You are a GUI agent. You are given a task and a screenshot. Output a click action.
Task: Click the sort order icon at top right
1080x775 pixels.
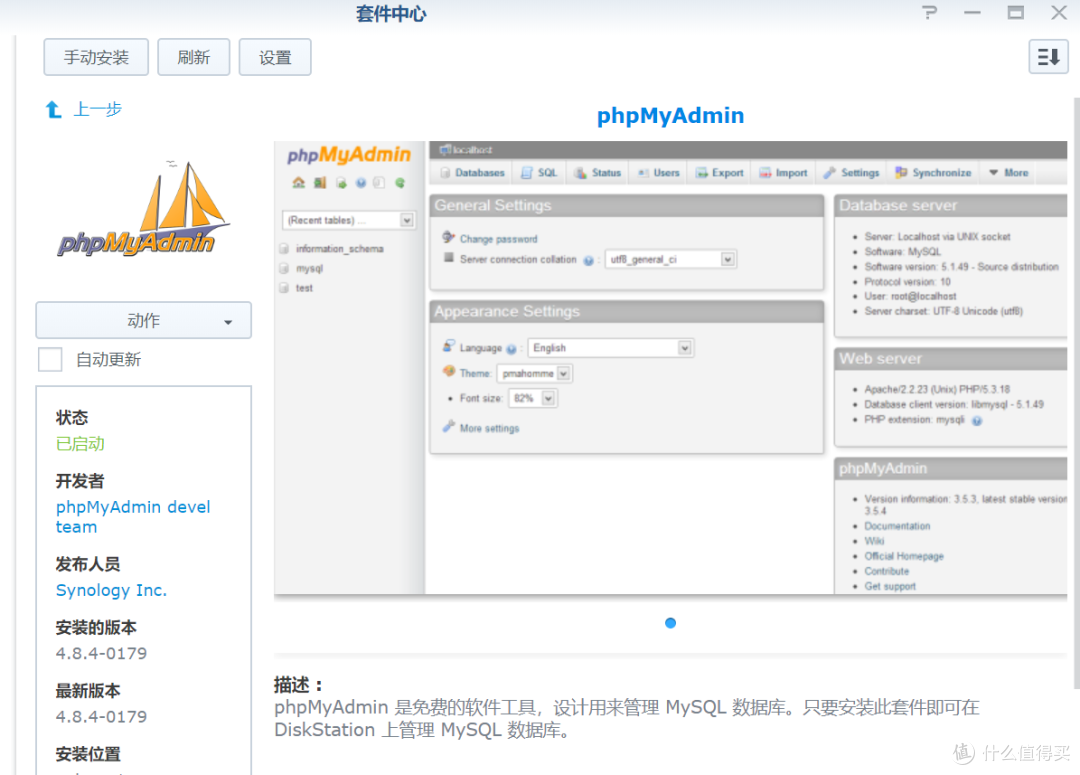pyautogui.click(x=1047, y=57)
